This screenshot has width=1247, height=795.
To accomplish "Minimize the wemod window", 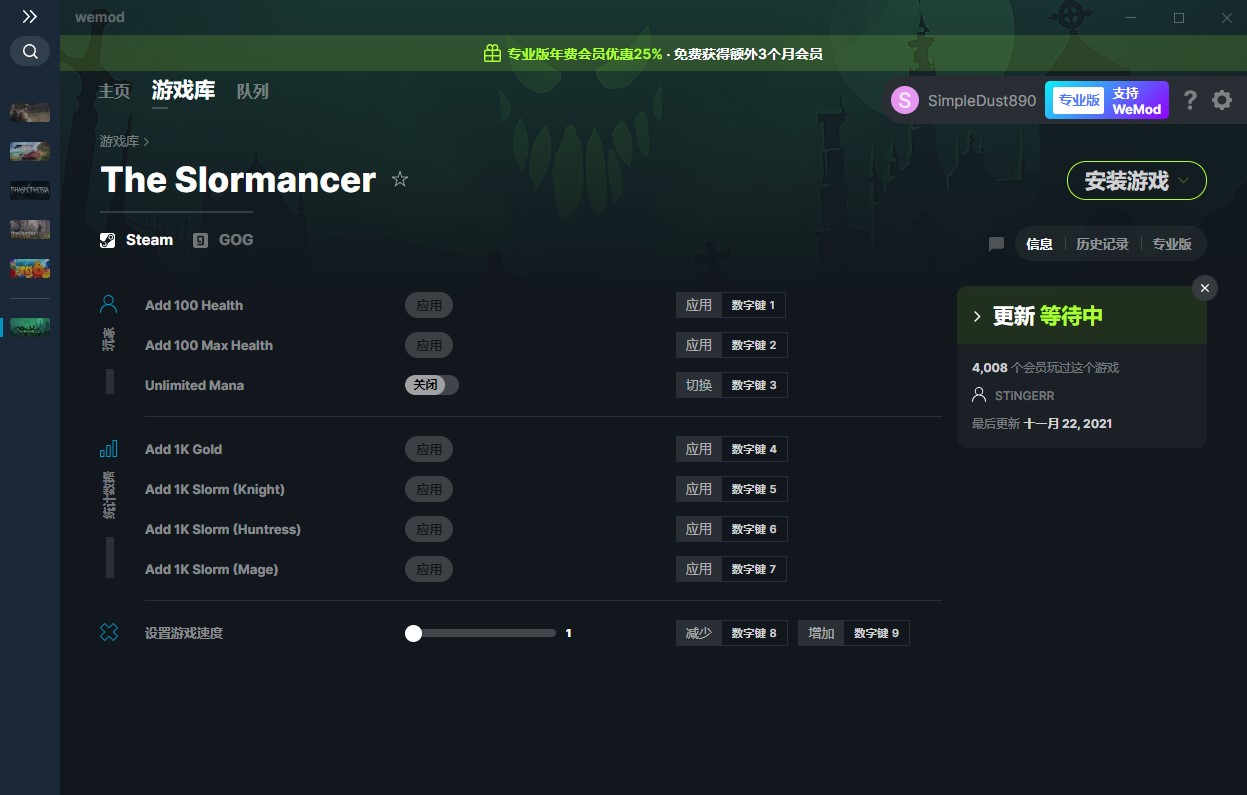I will point(1131,18).
